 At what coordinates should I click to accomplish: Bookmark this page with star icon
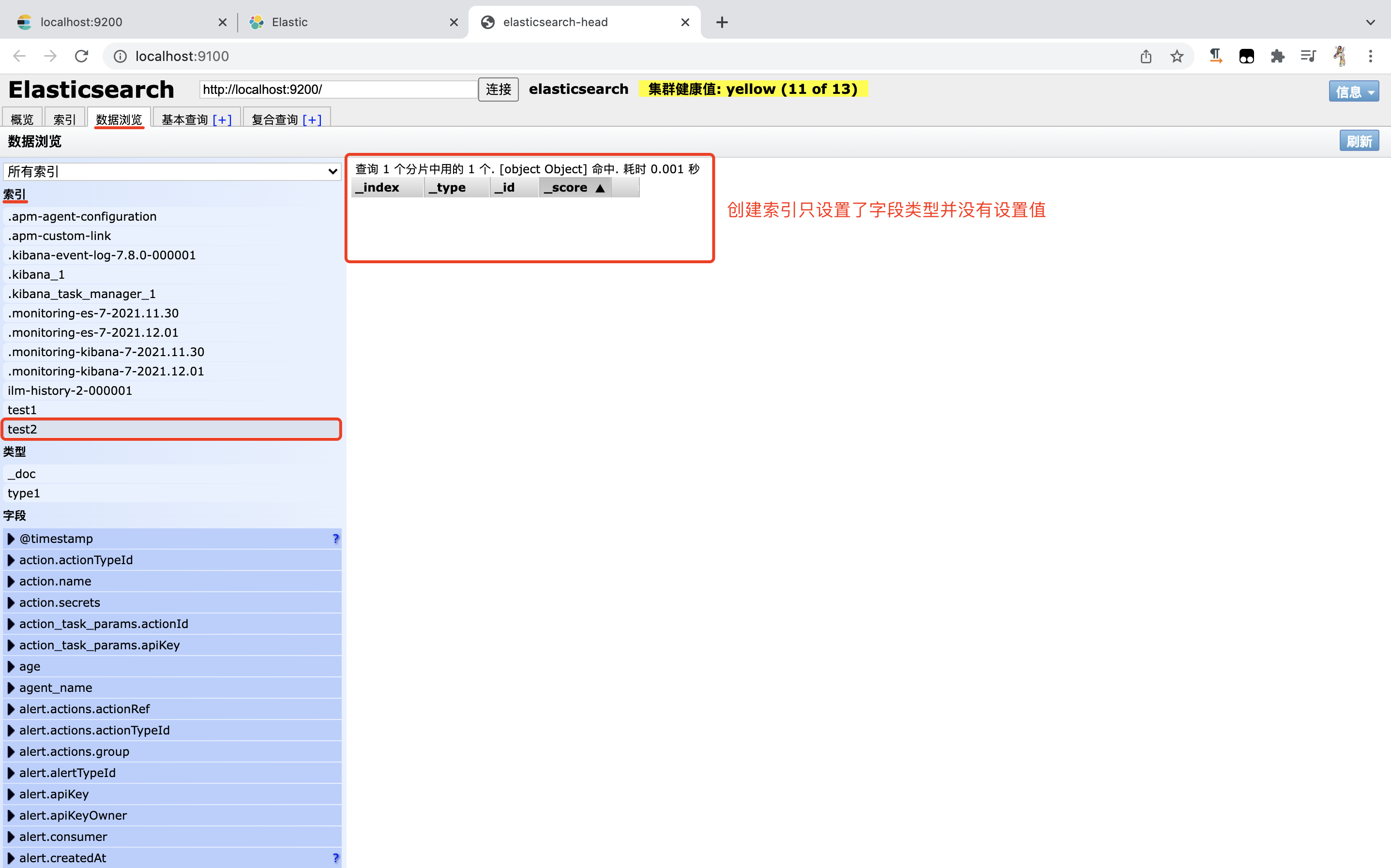(x=1177, y=56)
